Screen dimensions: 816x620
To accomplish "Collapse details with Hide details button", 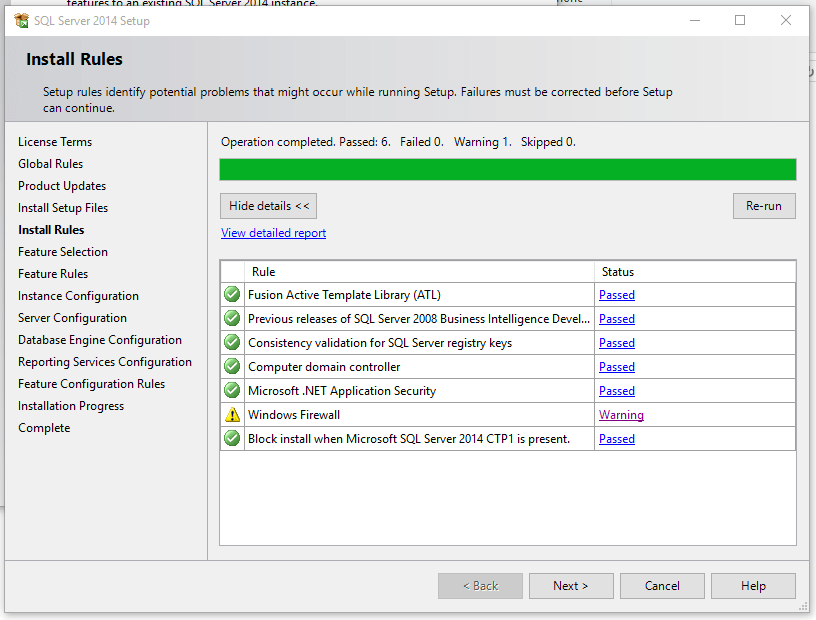I will [269, 206].
